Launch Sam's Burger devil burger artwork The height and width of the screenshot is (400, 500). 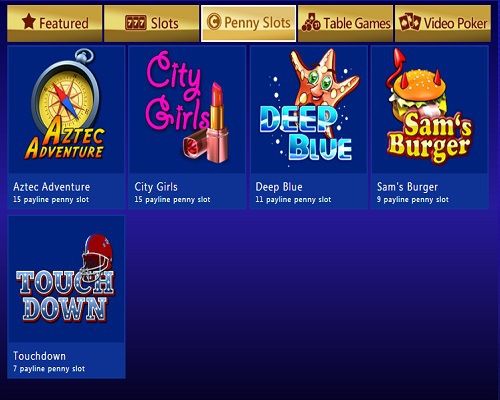(430, 109)
